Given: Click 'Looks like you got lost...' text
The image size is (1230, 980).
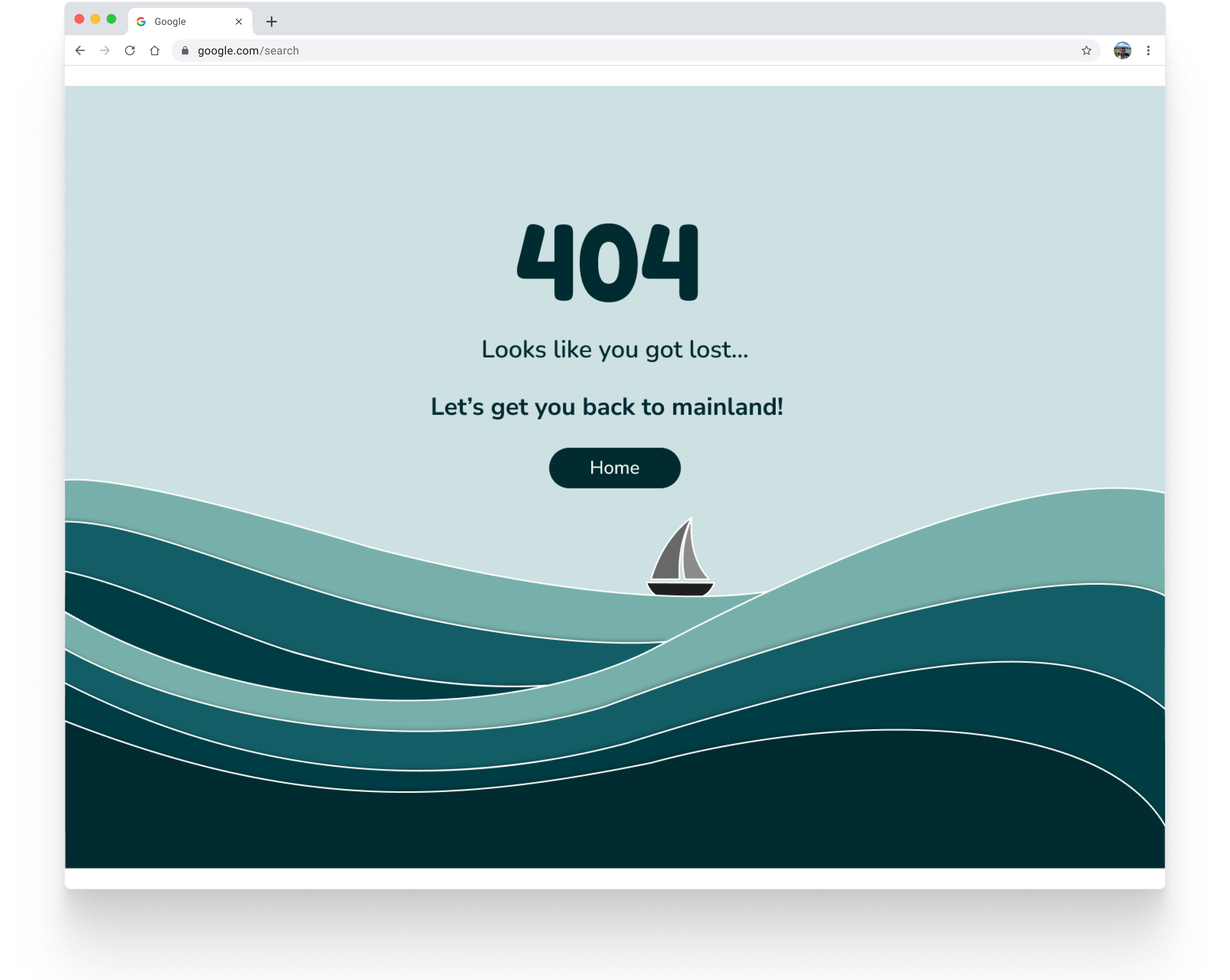Looking at the screenshot, I should point(615,350).
